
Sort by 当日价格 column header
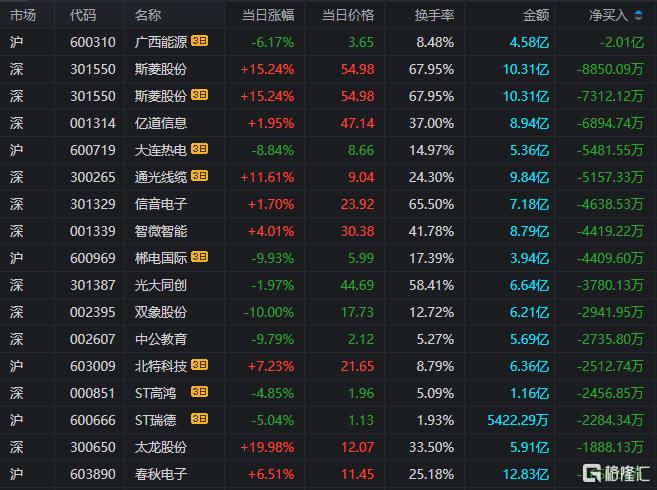(x=348, y=16)
